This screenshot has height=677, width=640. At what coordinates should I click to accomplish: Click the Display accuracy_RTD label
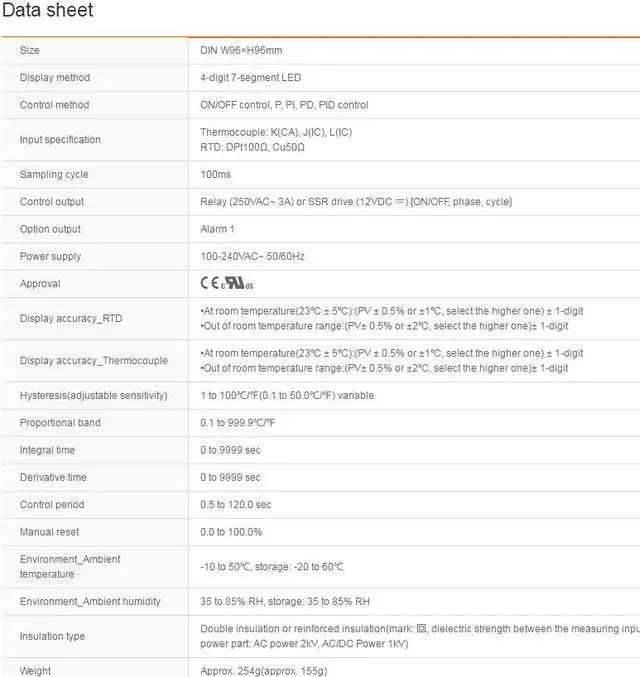click(70, 319)
